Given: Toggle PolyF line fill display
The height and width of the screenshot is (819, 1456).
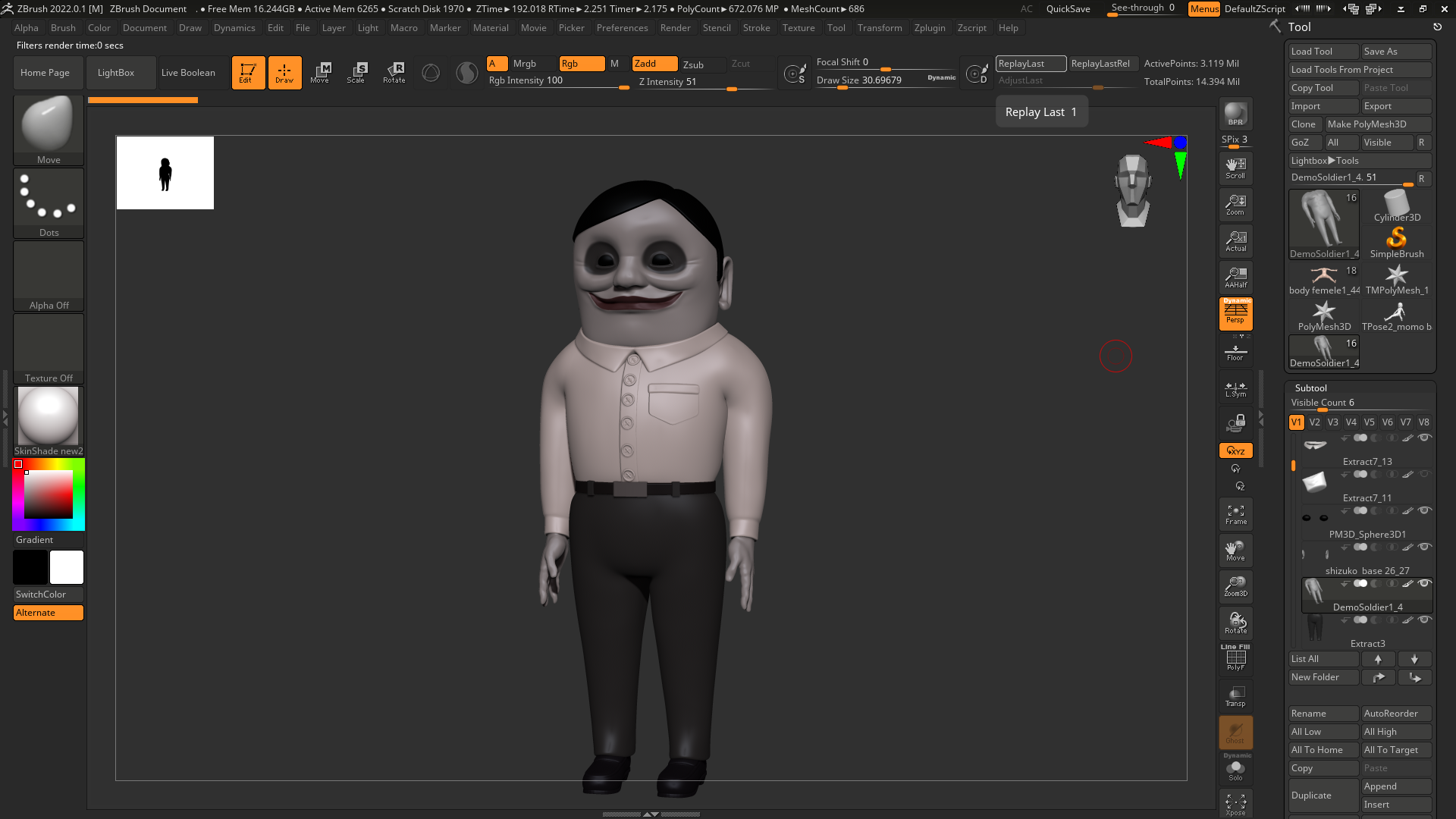Looking at the screenshot, I should pyautogui.click(x=1235, y=658).
